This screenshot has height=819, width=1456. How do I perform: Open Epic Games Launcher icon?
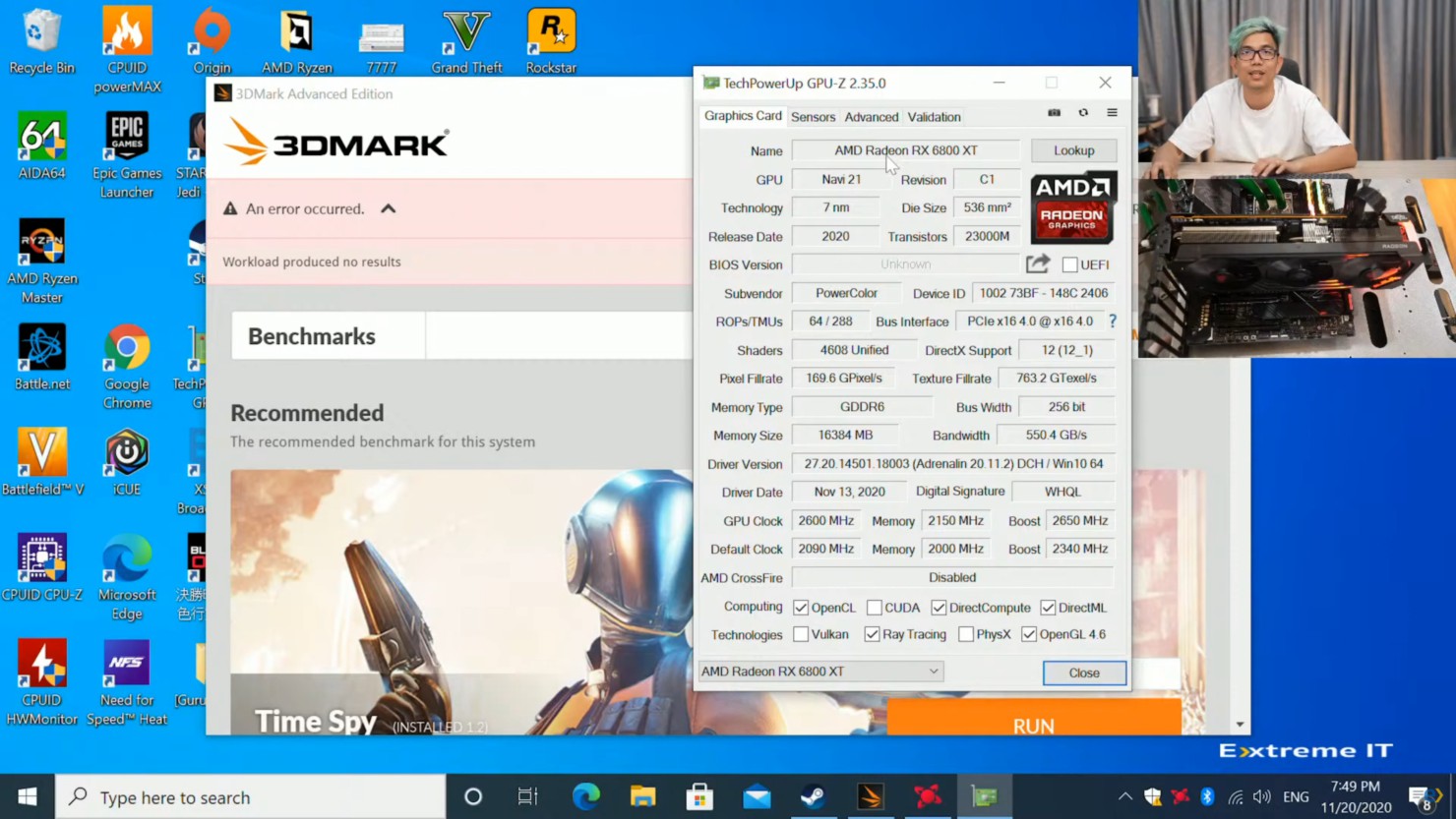pyautogui.click(x=127, y=155)
